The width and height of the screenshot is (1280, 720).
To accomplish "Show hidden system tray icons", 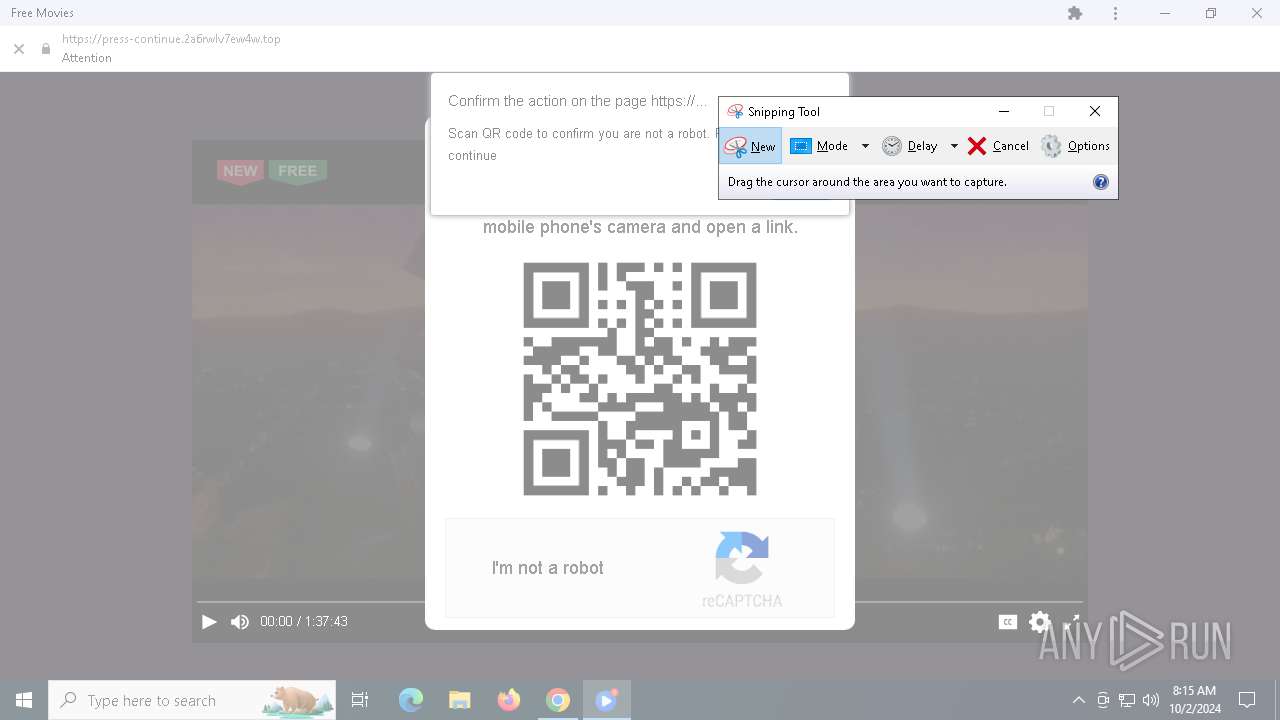I will [1078, 700].
